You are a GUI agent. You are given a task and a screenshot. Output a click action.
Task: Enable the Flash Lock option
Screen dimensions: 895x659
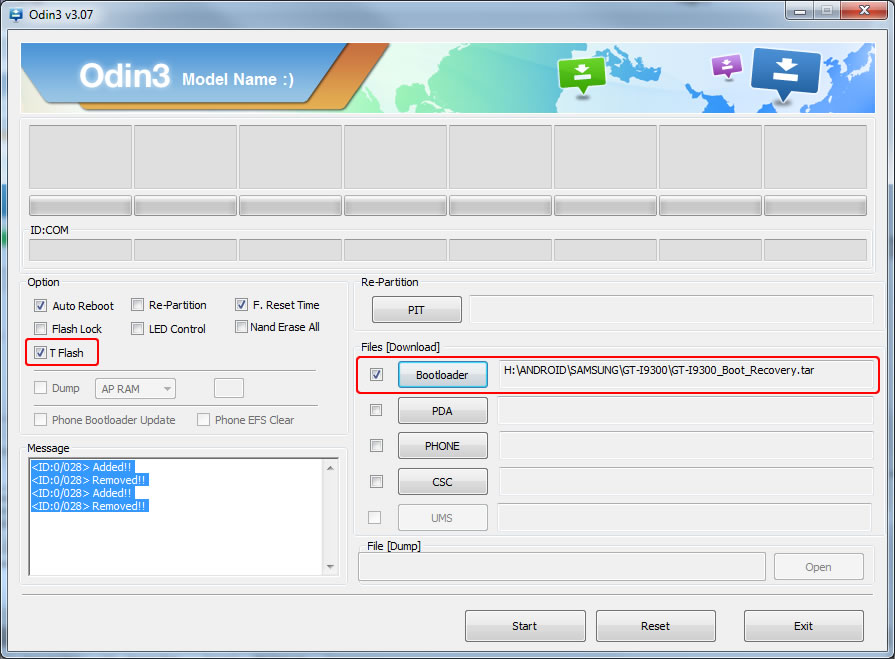pos(40,329)
